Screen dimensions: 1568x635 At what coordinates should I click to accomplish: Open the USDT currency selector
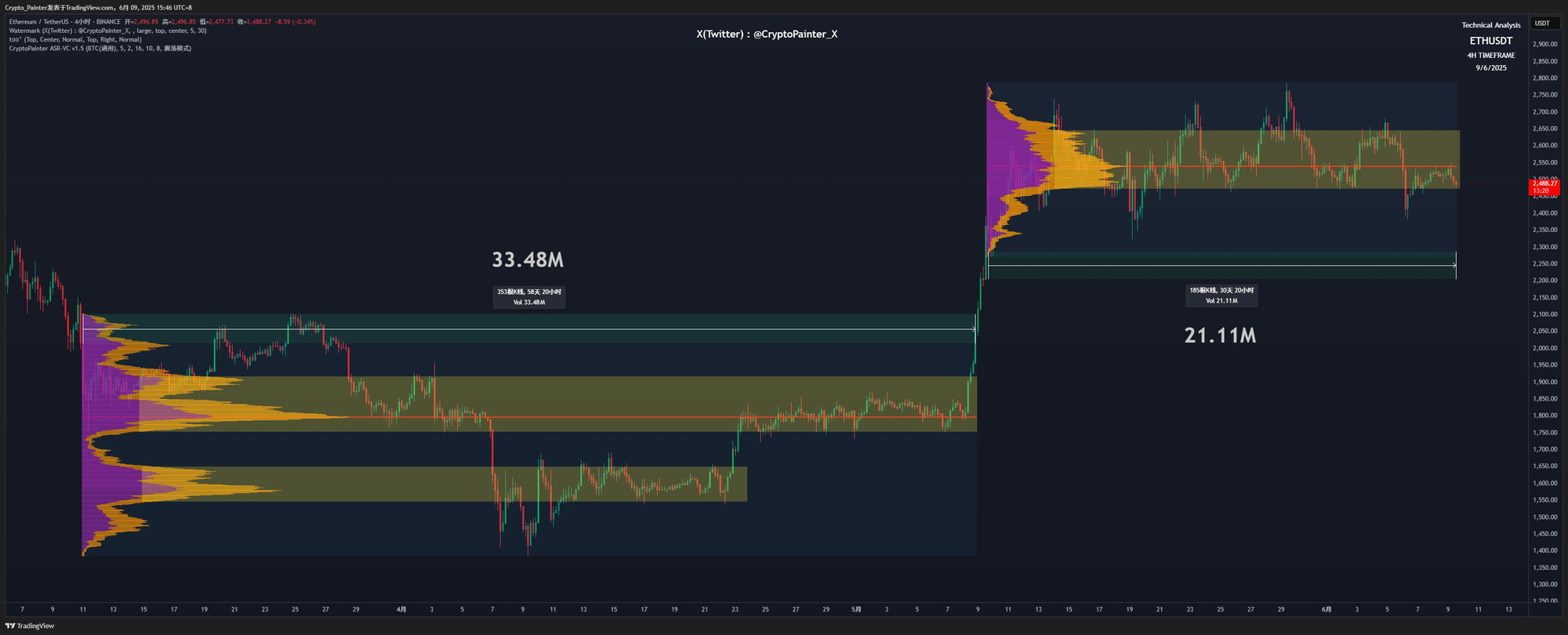(1542, 24)
